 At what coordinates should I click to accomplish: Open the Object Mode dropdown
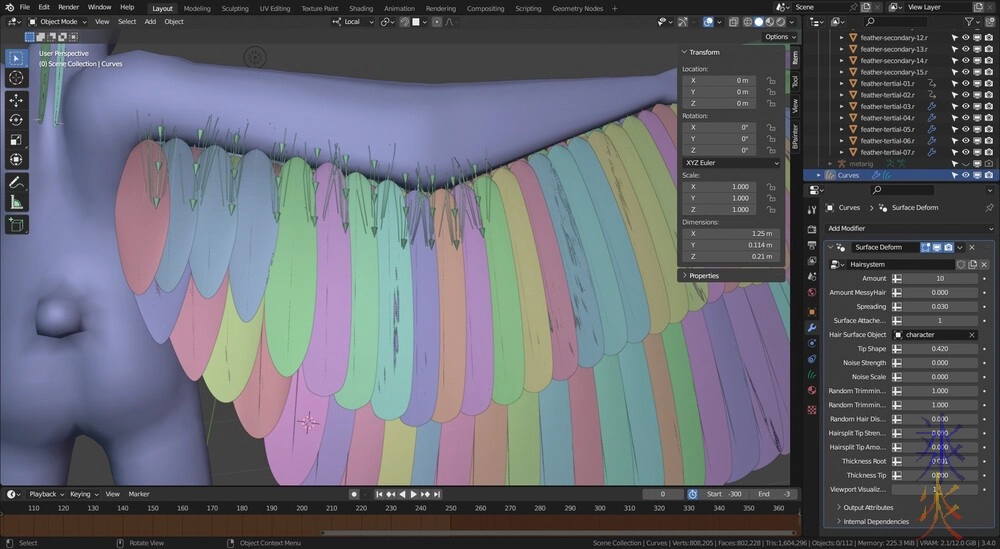[58, 21]
